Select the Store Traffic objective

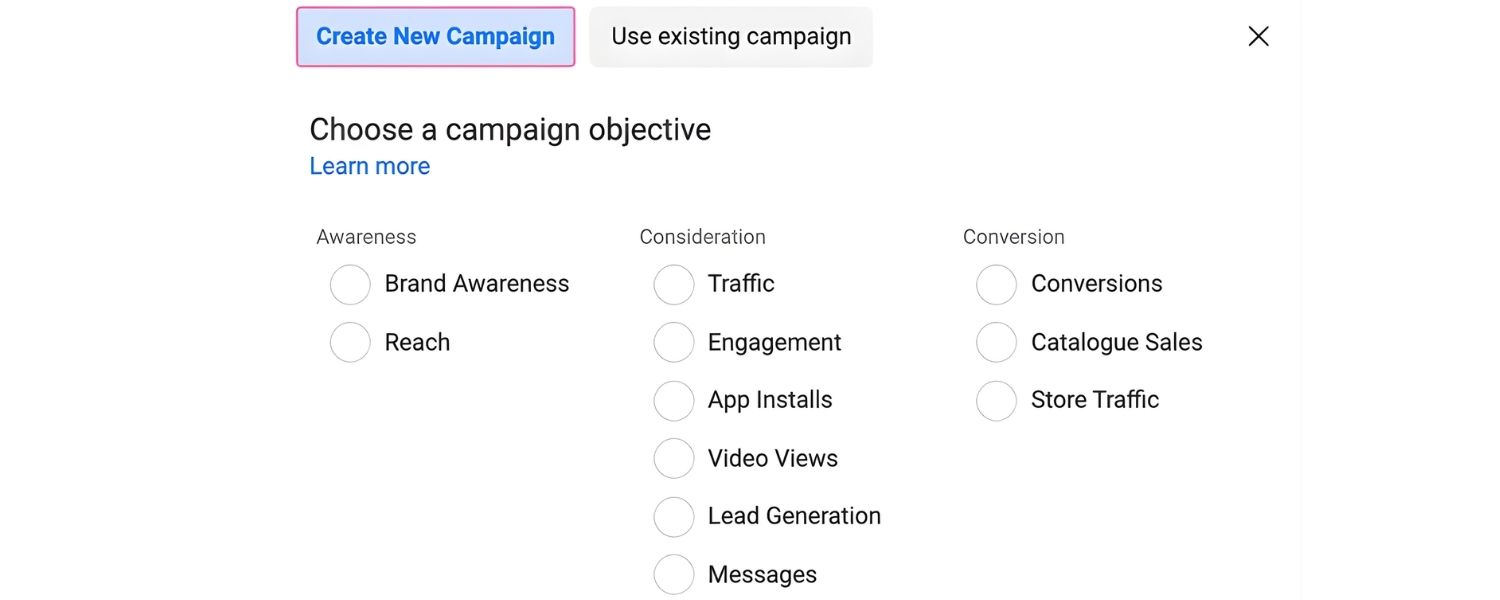996,400
